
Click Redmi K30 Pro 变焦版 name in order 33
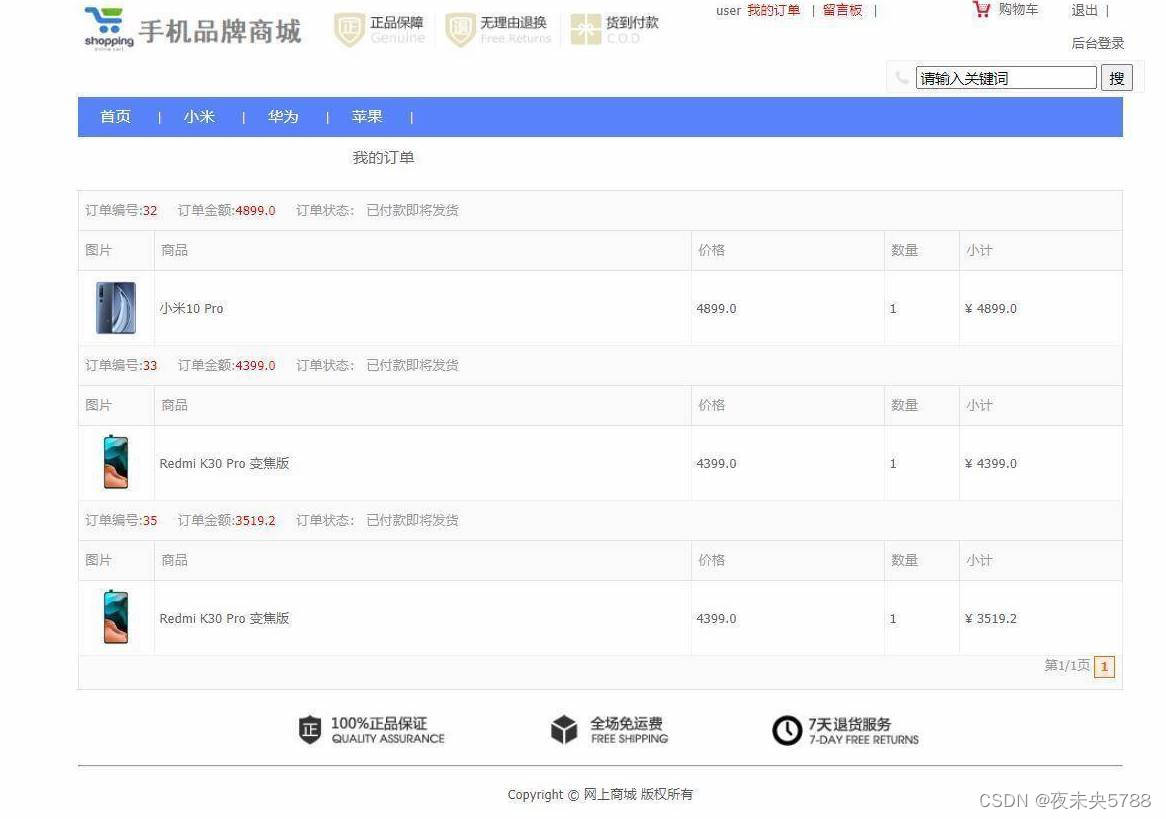[225, 463]
